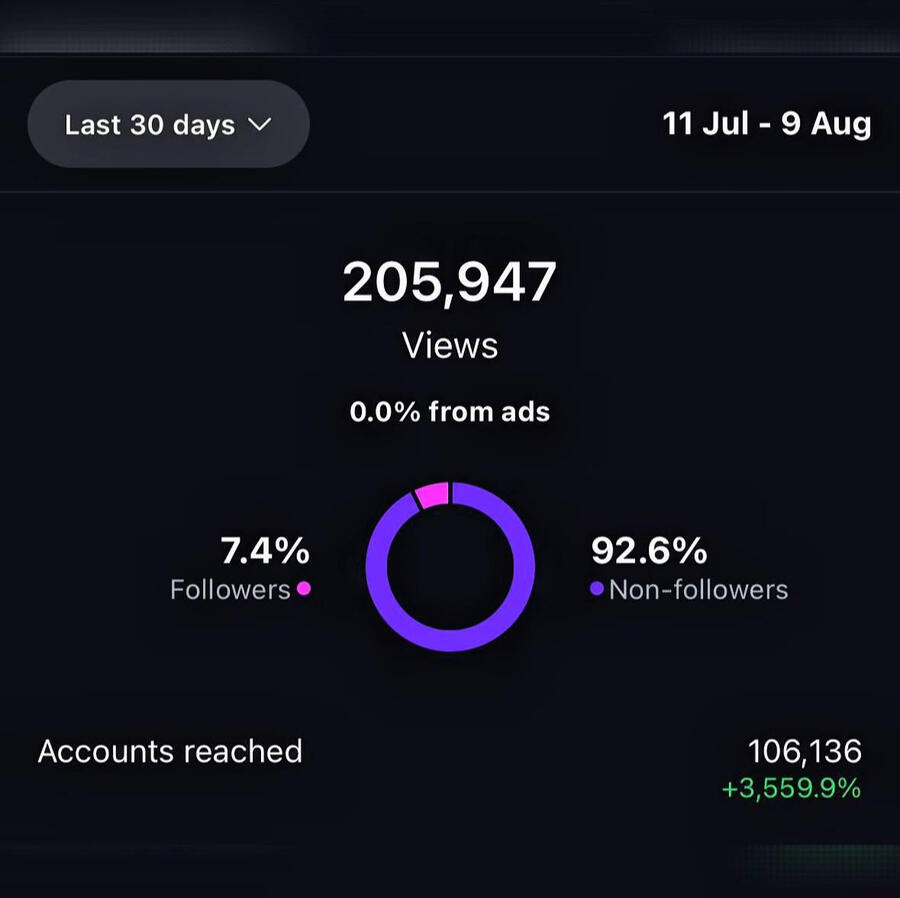Enable the ads metric by tapping its label

click(x=449, y=411)
